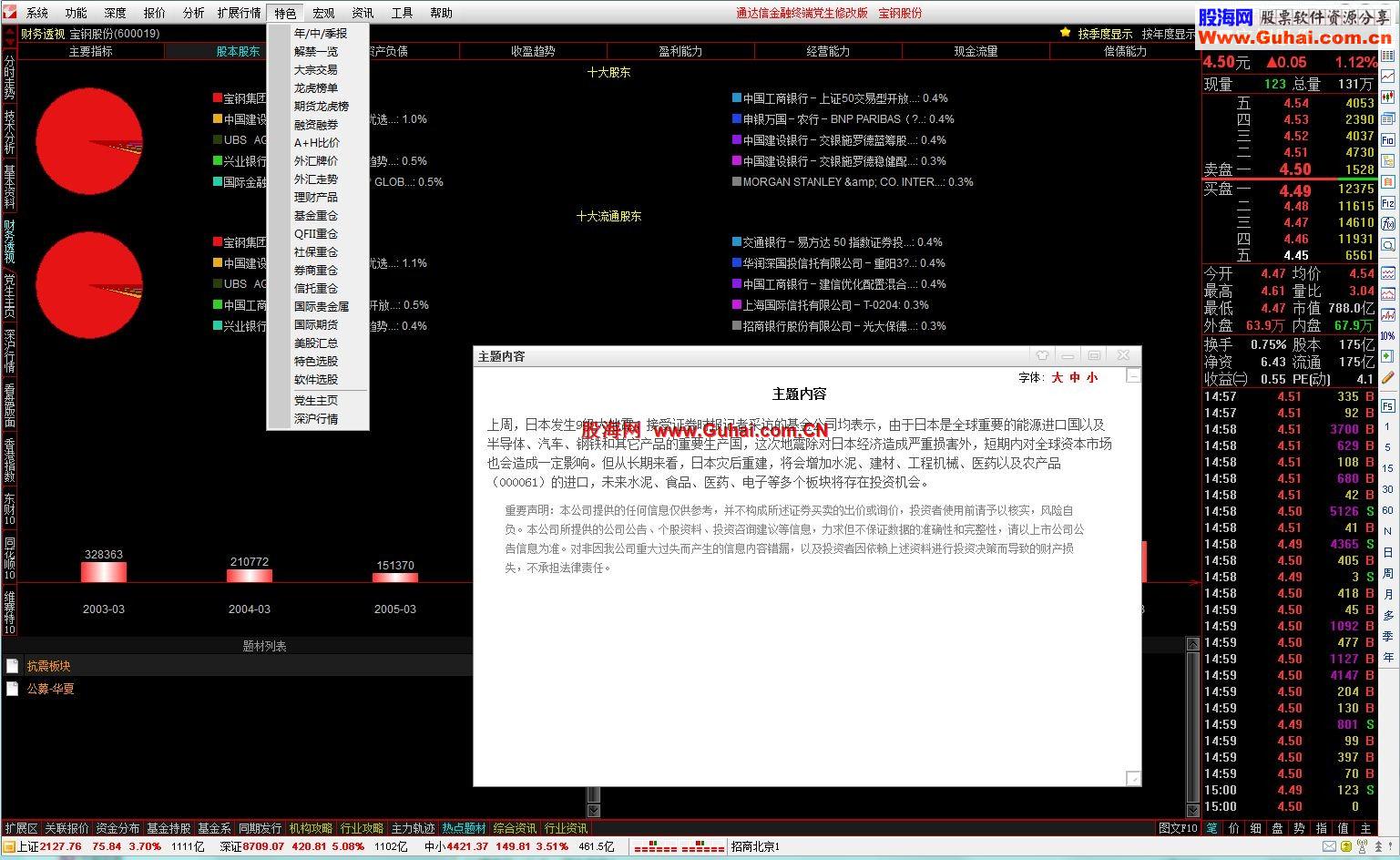
Task: Click the tree structure icon in right toolbar
Action: pyautogui.click(x=1388, y=161)
